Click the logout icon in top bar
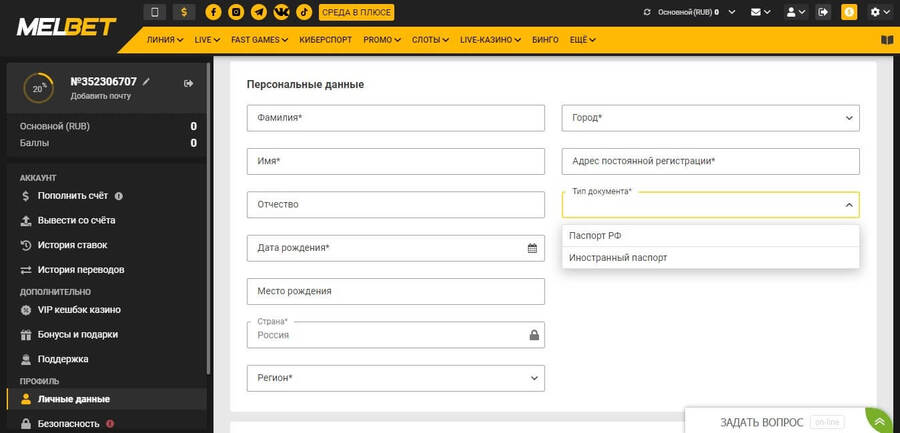This screenshot has width=900, height=433. click(x=823, y=12)
